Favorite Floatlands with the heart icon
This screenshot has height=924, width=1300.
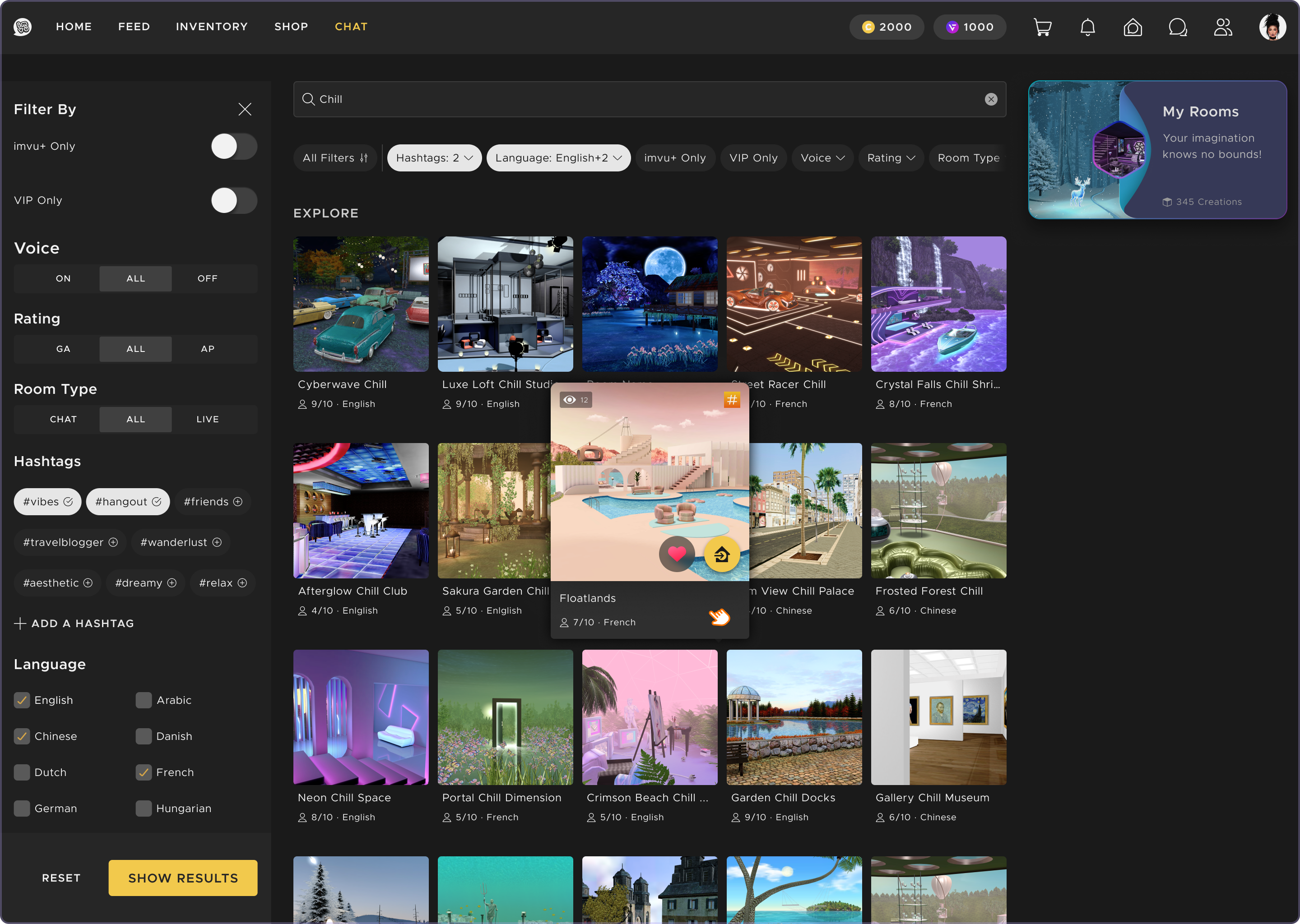[x=676, y=554]
